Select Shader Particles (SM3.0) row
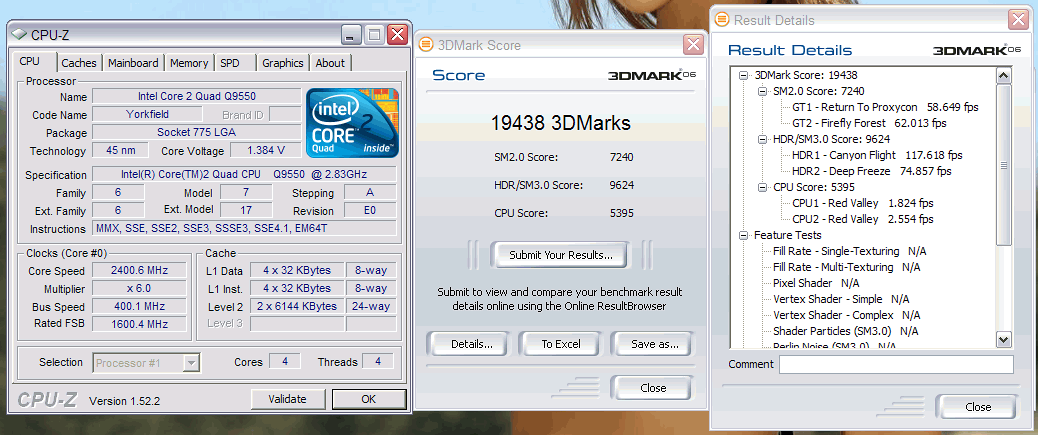The height and width of the screenshot is (435, 1038). click(845, 331)
